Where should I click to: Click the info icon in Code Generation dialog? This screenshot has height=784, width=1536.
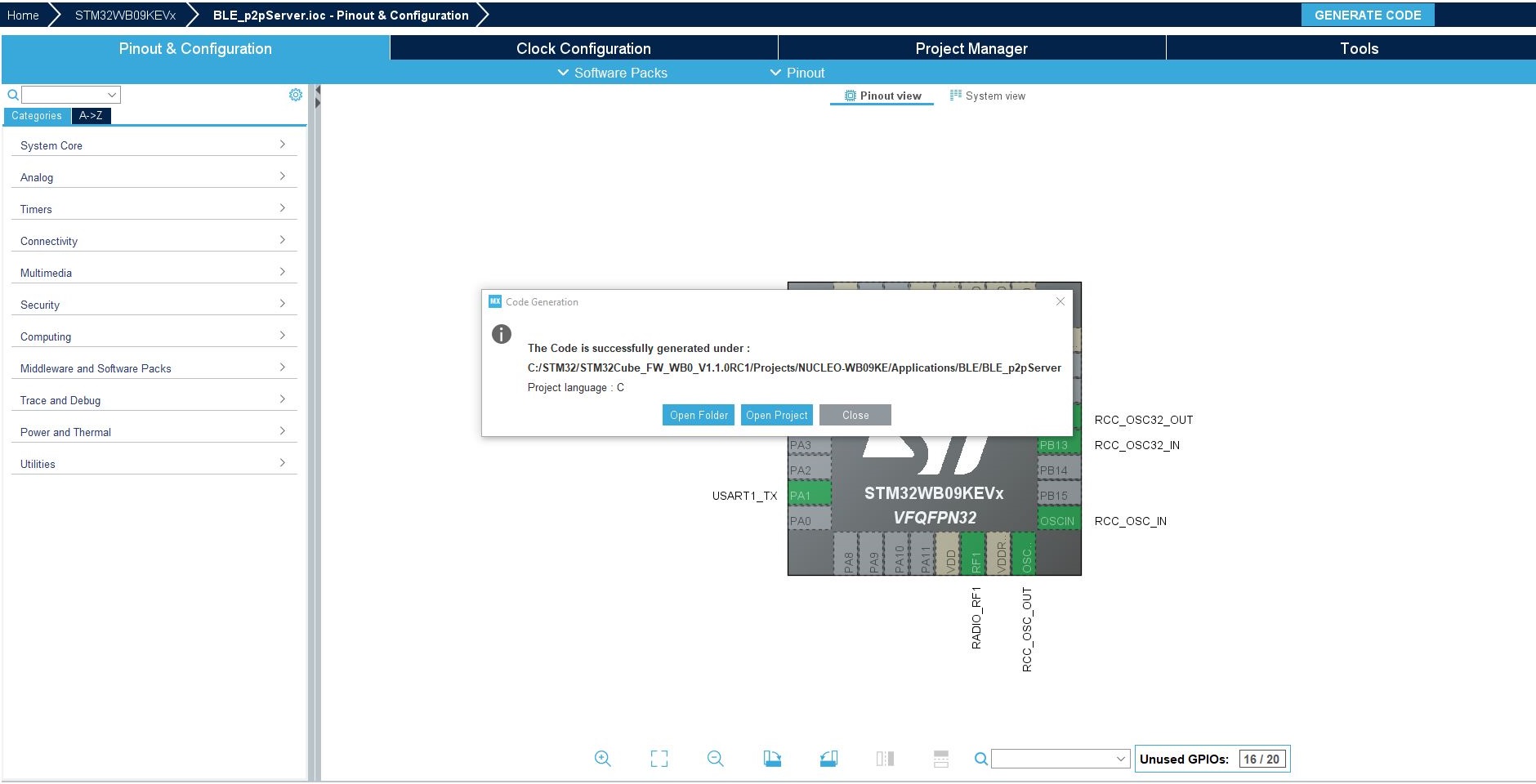click(502, 334)
